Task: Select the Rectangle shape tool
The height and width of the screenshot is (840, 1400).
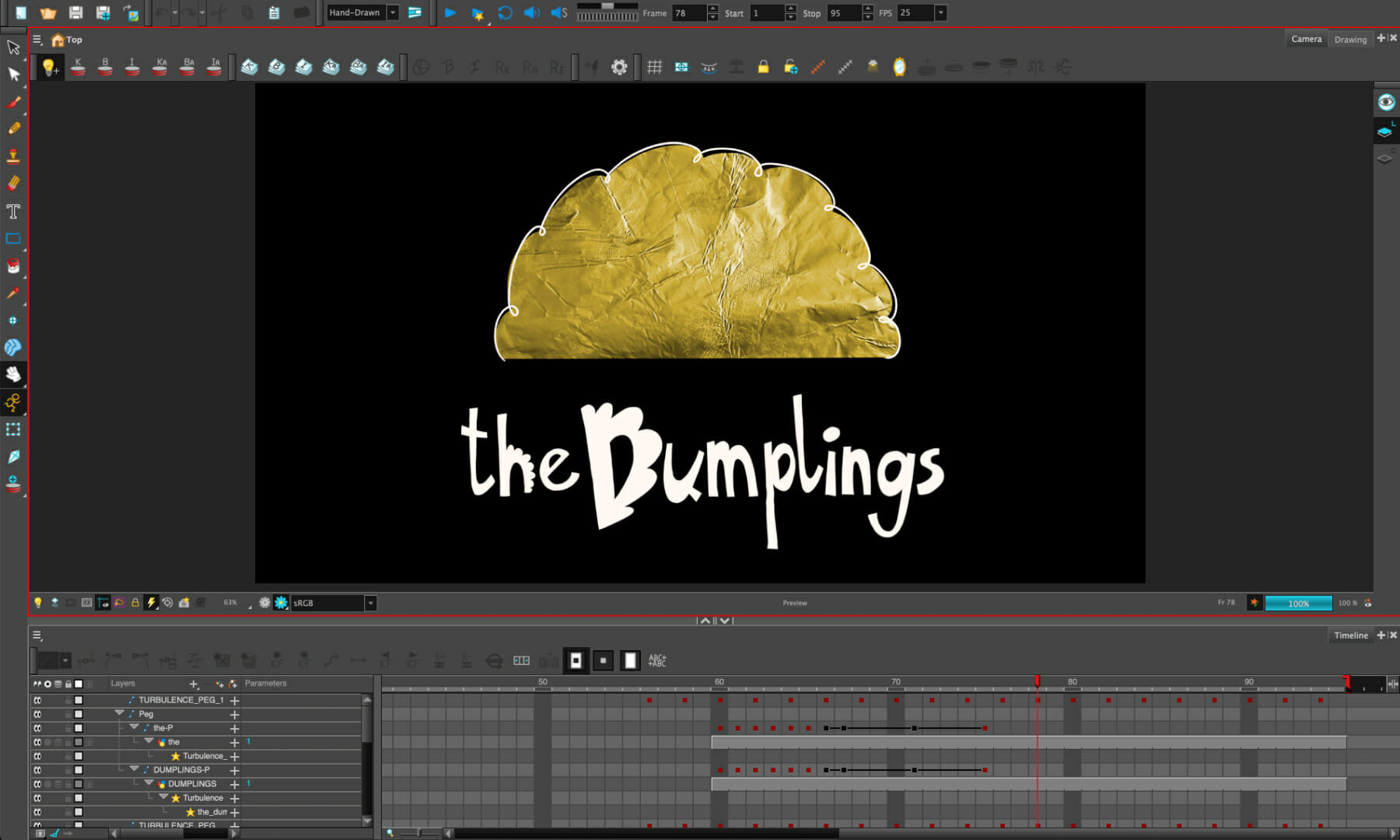Action: 13,239
